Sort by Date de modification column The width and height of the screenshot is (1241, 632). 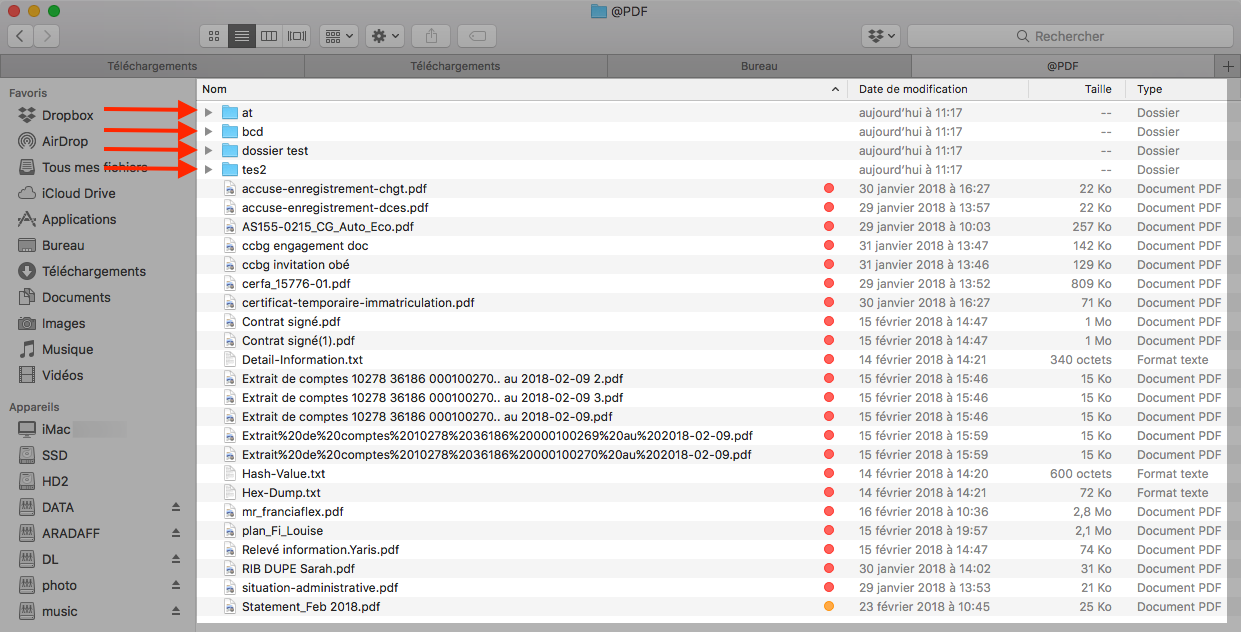click(938, 89)
